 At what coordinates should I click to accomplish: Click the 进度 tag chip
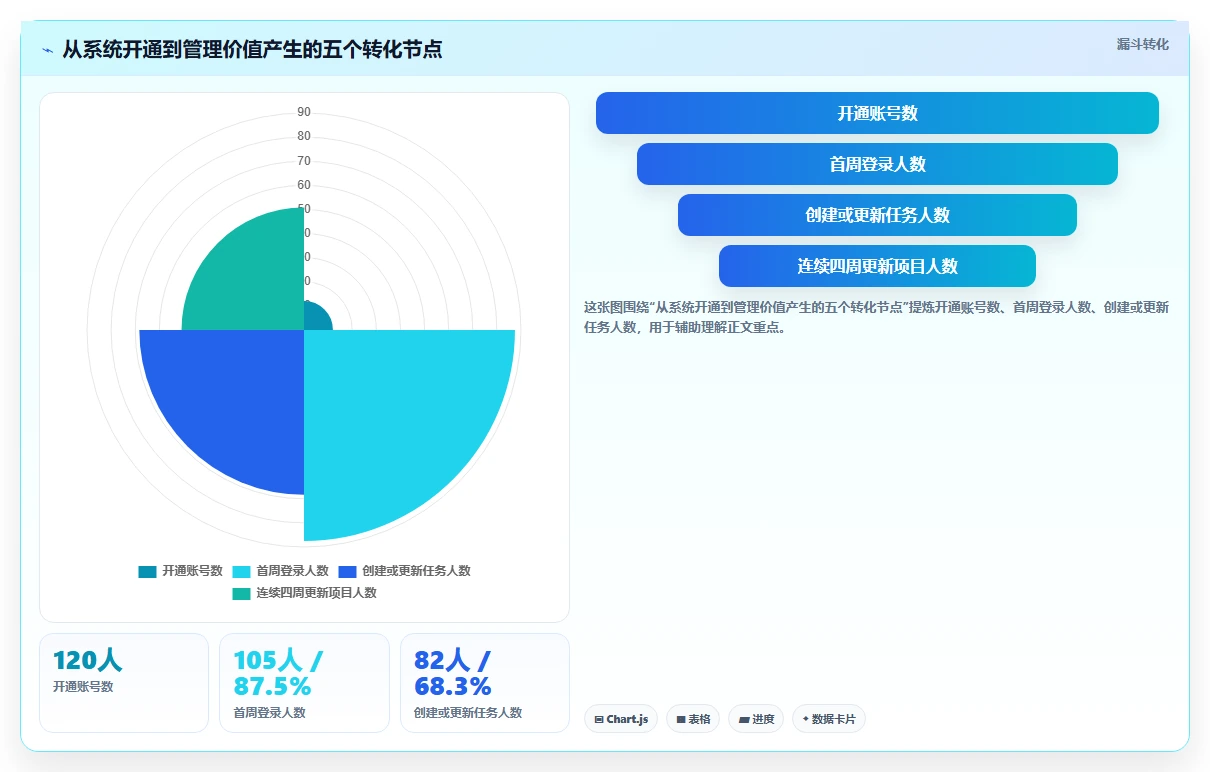pos(755,719)
